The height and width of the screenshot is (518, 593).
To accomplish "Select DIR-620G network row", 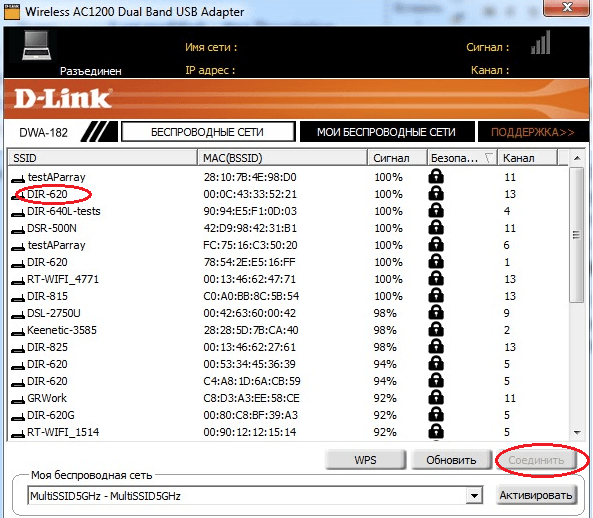I will point(287,415).
